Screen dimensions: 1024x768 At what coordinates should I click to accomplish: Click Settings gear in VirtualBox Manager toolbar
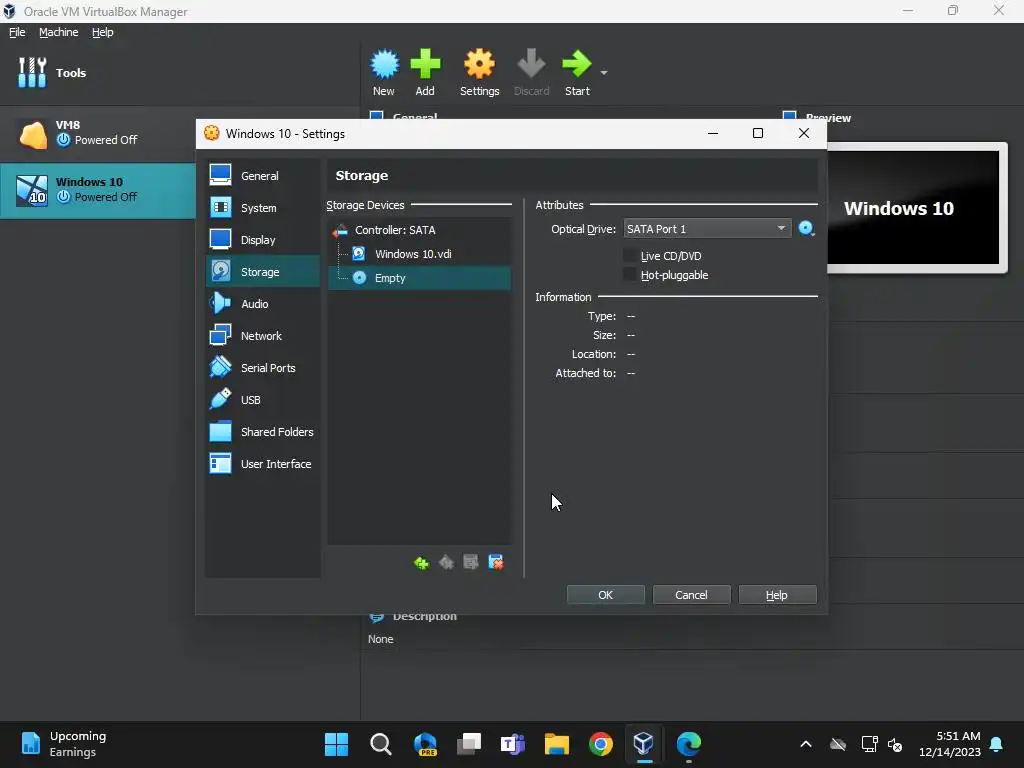point(479,72)
